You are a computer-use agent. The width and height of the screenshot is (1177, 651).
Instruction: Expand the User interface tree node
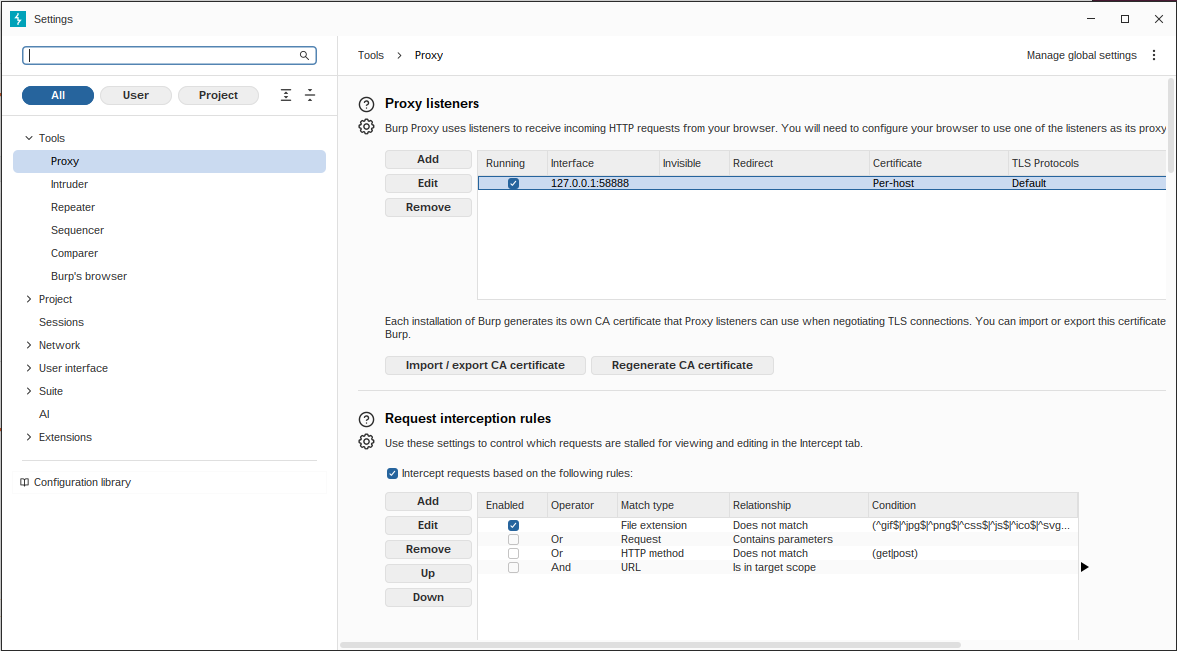point(29,368)
